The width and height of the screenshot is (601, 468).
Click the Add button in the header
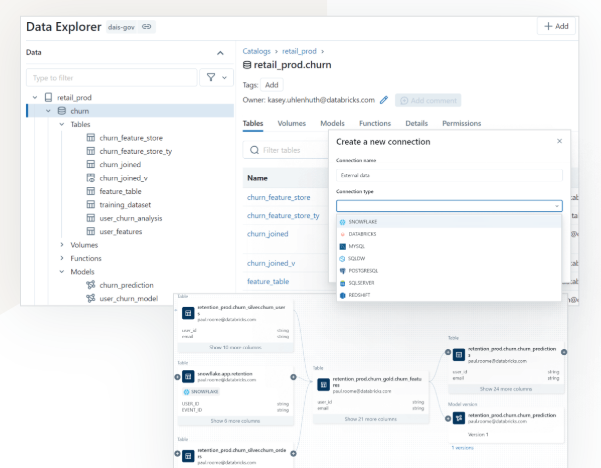coord(556,26)
